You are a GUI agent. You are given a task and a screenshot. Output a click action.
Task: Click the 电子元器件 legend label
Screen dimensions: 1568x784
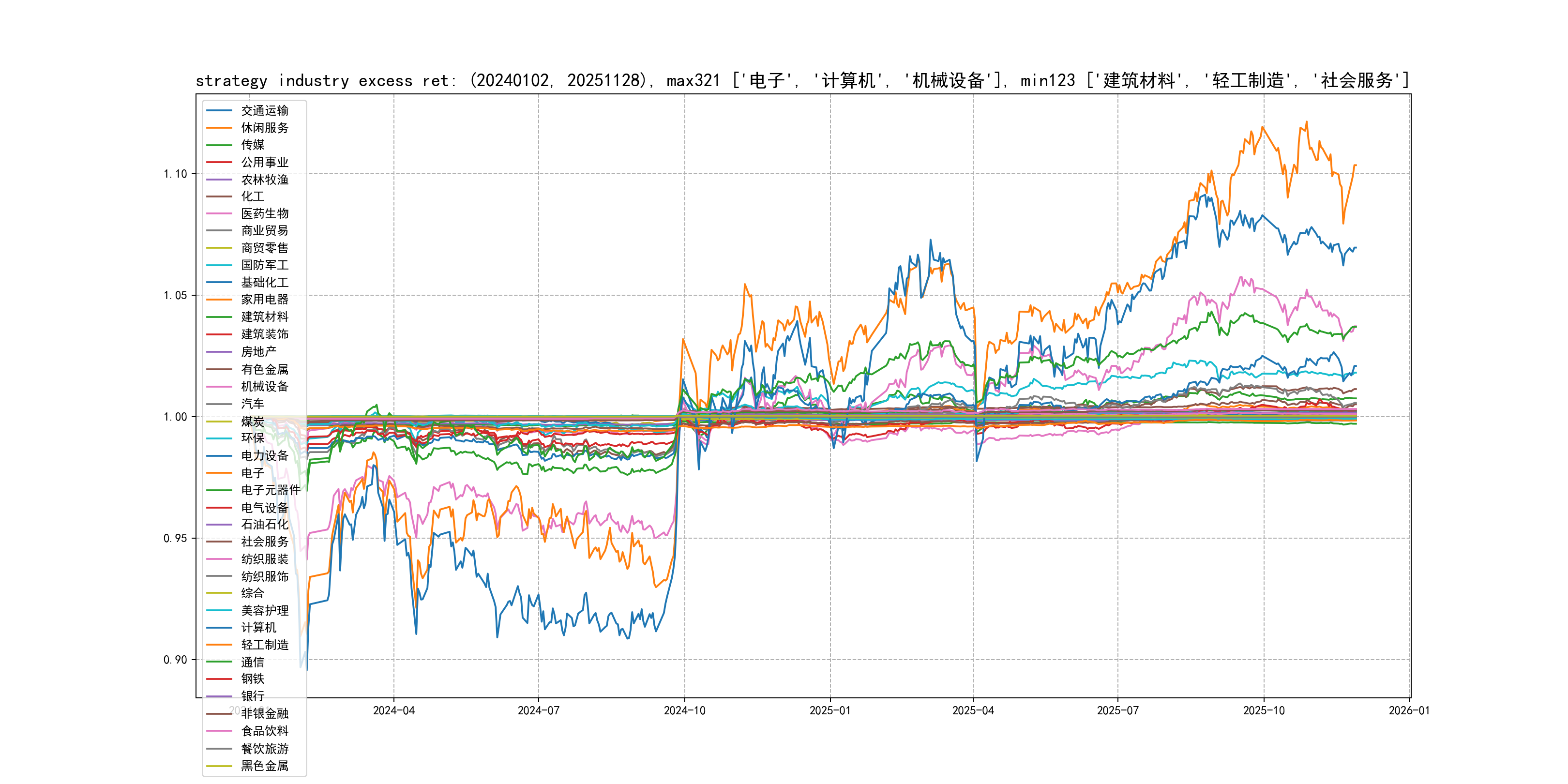(270, 490)
